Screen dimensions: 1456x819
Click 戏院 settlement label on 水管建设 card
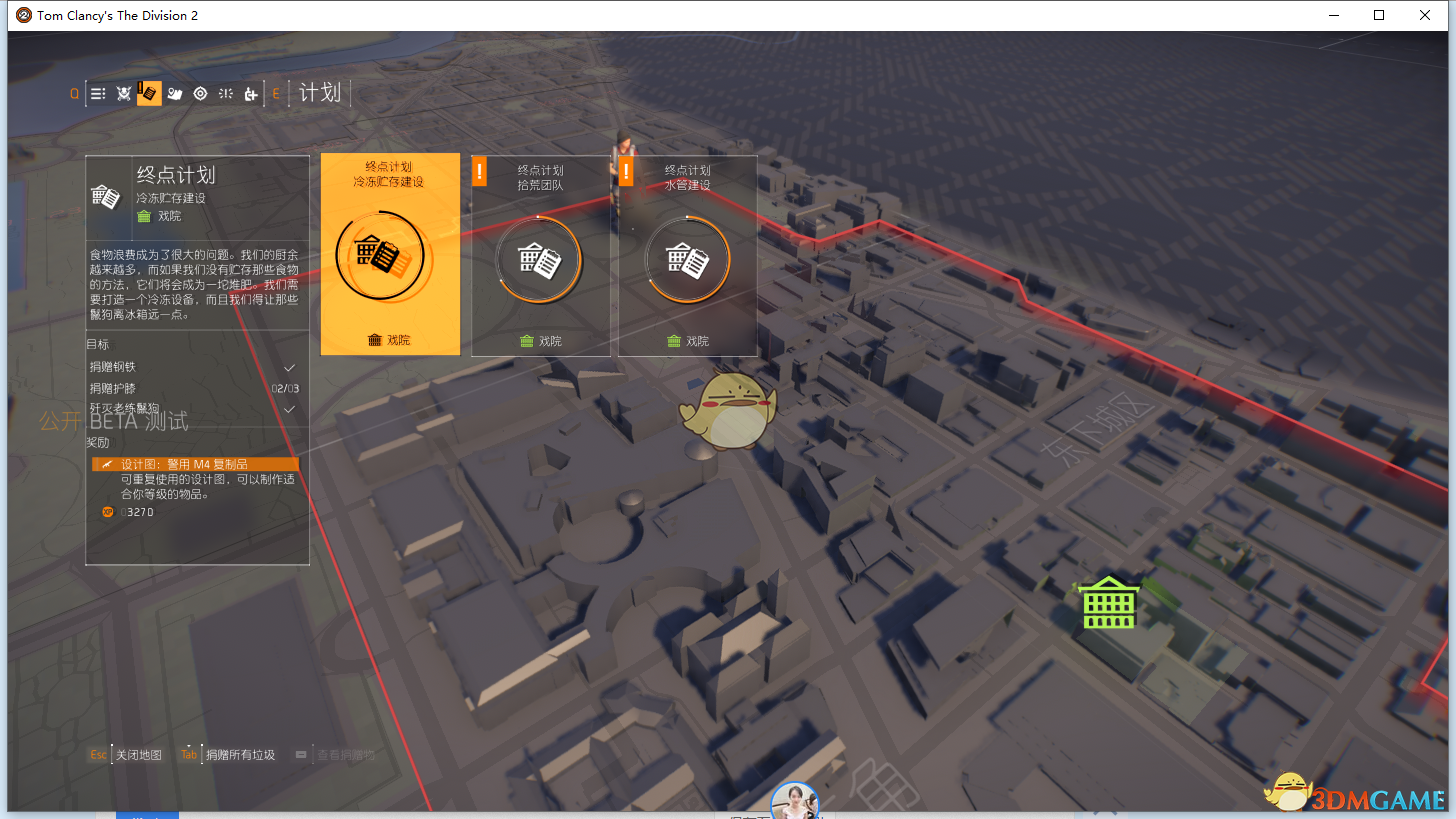point(688,341)
